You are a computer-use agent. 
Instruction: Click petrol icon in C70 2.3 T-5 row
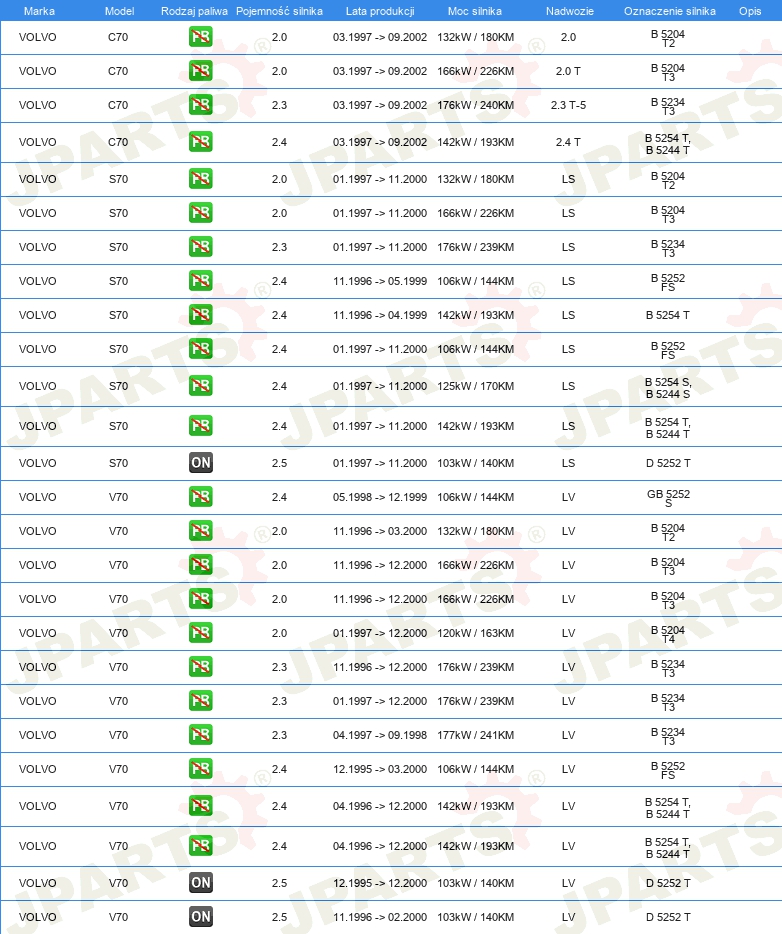(201, 105)
